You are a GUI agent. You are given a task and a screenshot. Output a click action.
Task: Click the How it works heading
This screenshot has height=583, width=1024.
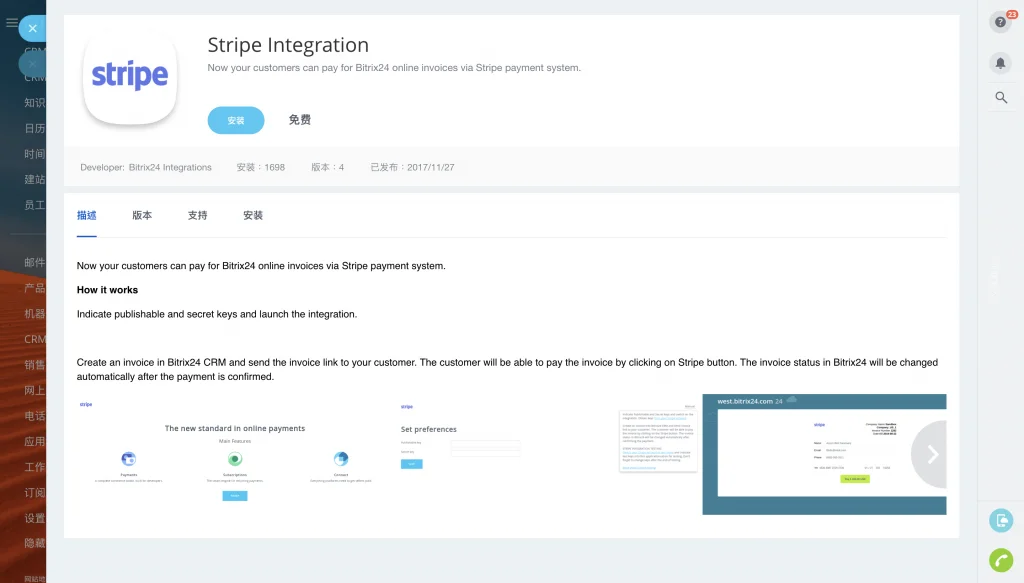pos(107,290)
